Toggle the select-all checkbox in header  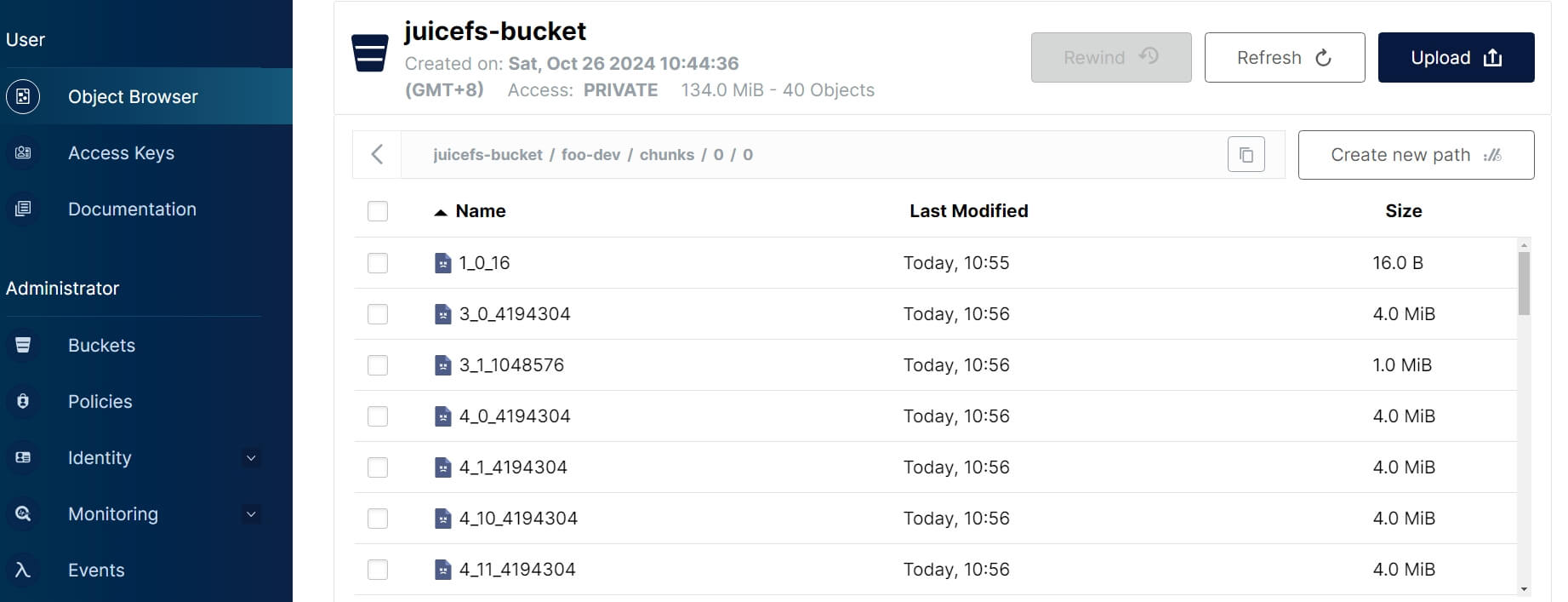point(378,211)
